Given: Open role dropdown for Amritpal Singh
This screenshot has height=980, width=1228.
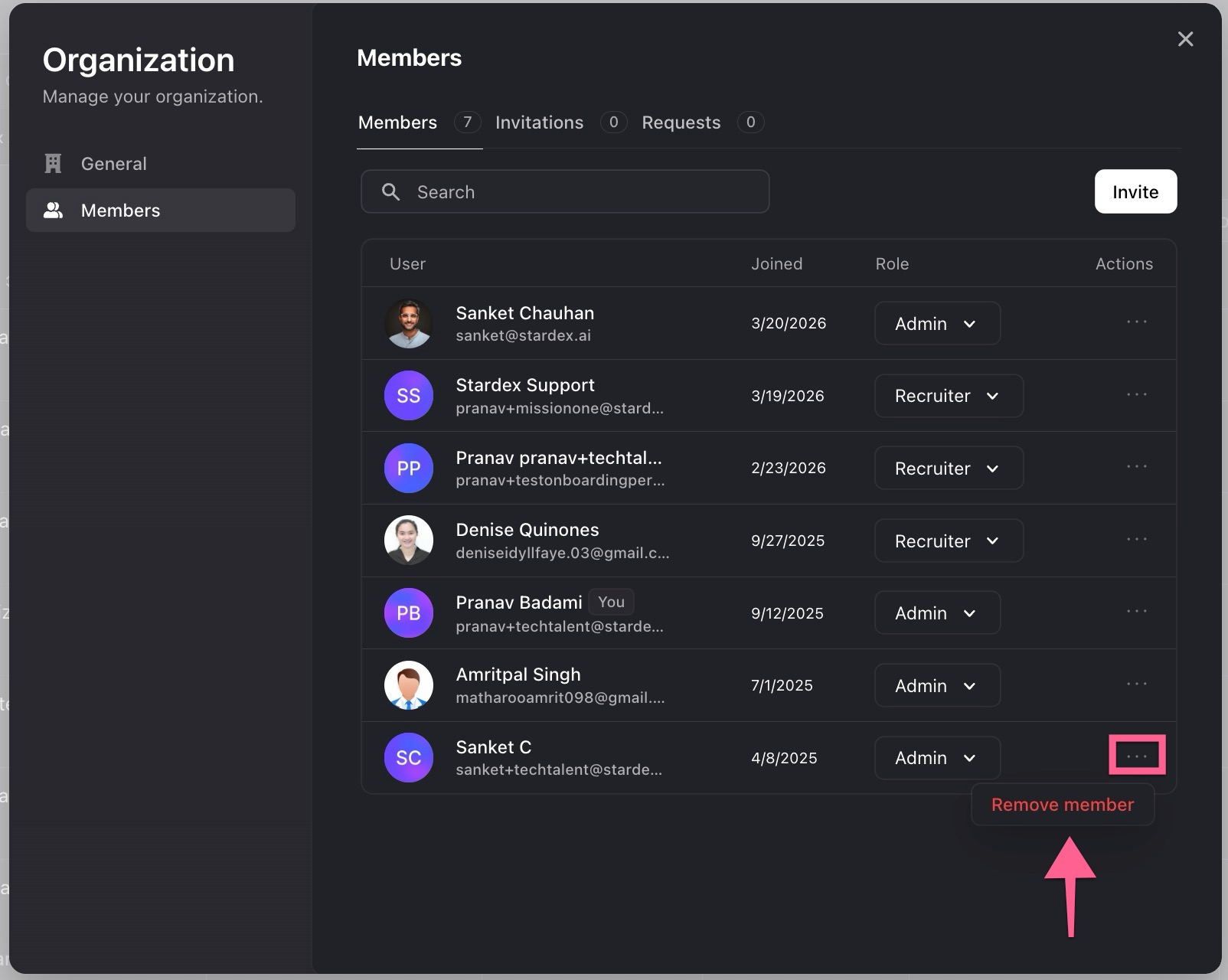Looking at the screenshot, I should 937,685.
